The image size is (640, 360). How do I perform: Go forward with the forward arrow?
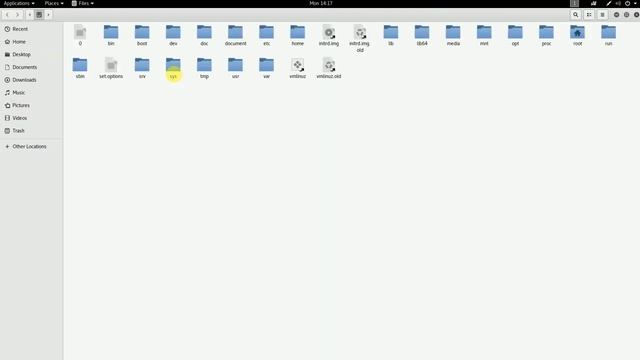pos(18,15)
